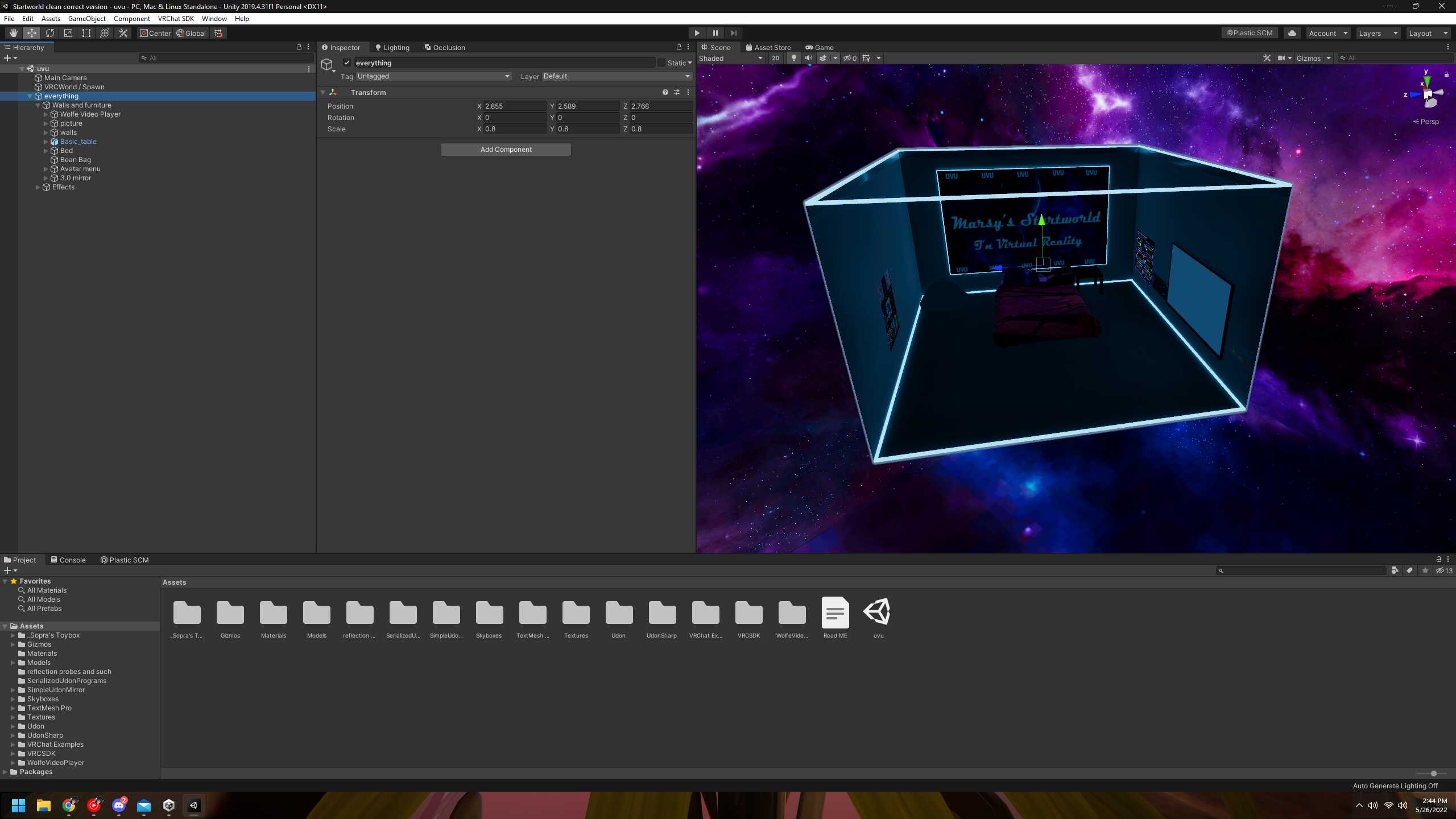Expand the Effects object in Hierarchy

(x=38, y=187)
